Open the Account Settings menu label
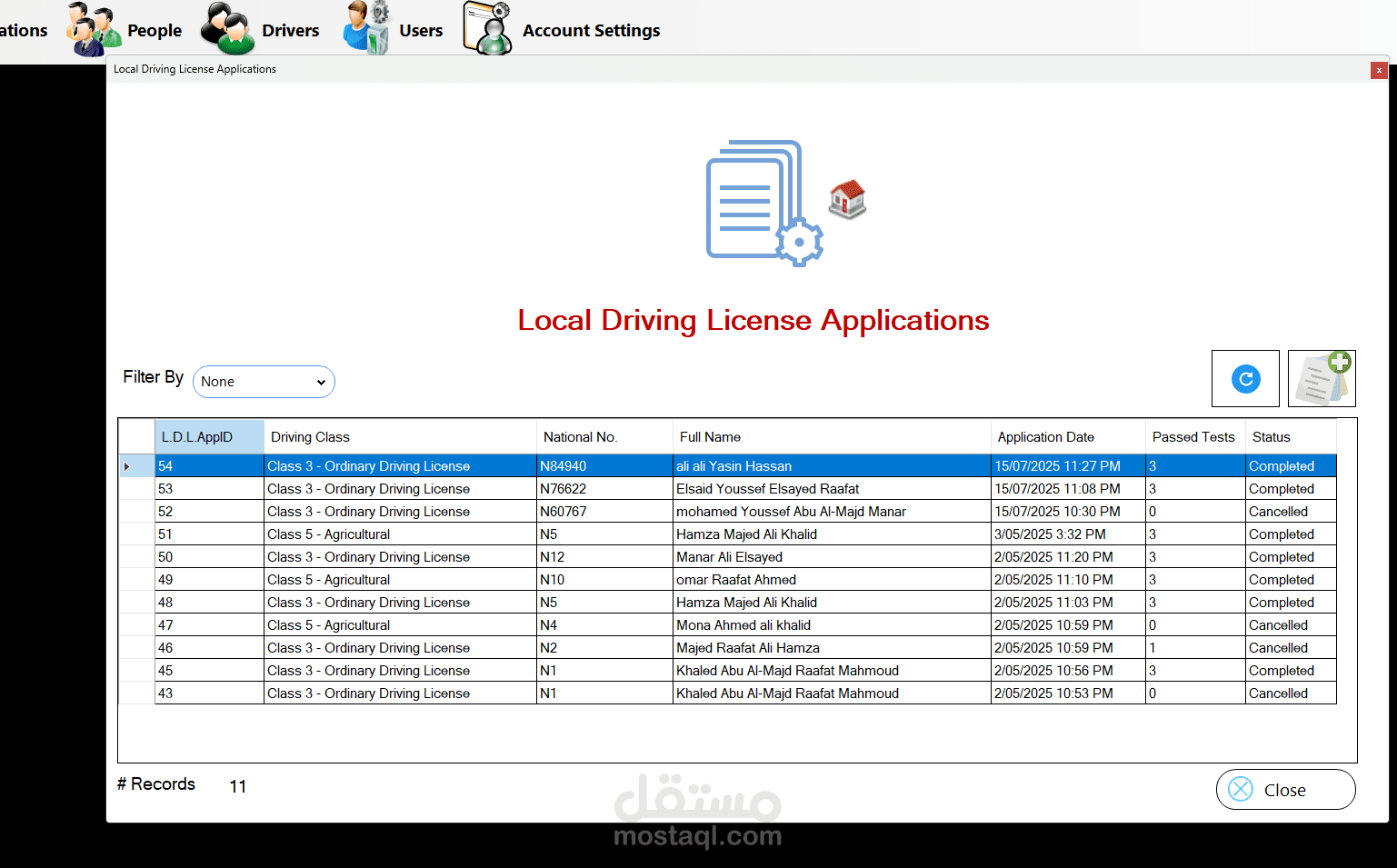Screen dimensions: 1397x868 [591, 31]
